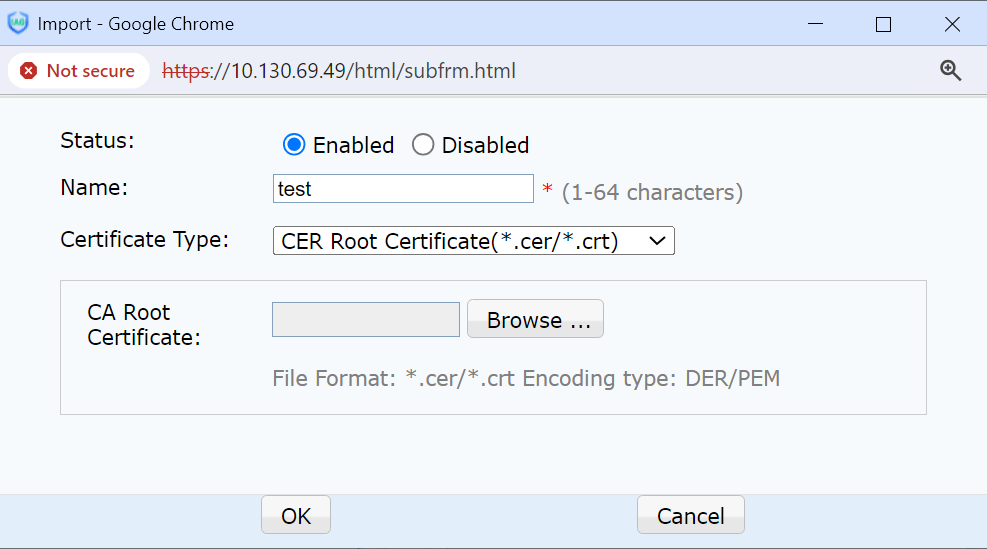This screenshot has width=987, height=549.
Task: Confirm import with the OK button
Action: click(x=296, y=515)
